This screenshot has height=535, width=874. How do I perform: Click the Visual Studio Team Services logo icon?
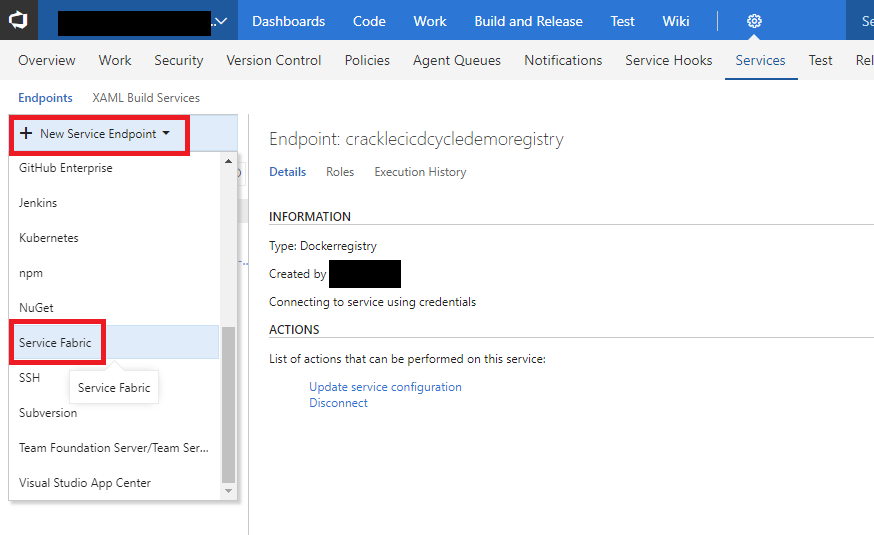coord(18,21)
